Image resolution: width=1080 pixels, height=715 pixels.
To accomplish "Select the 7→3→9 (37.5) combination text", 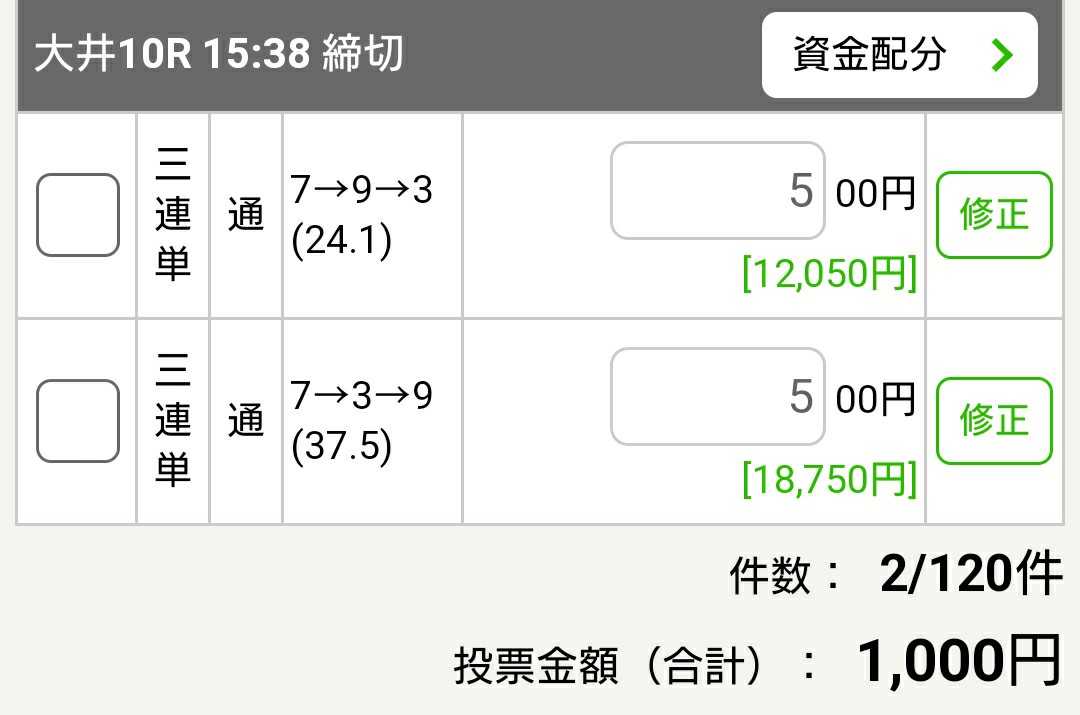I will [x=361, y=421].
